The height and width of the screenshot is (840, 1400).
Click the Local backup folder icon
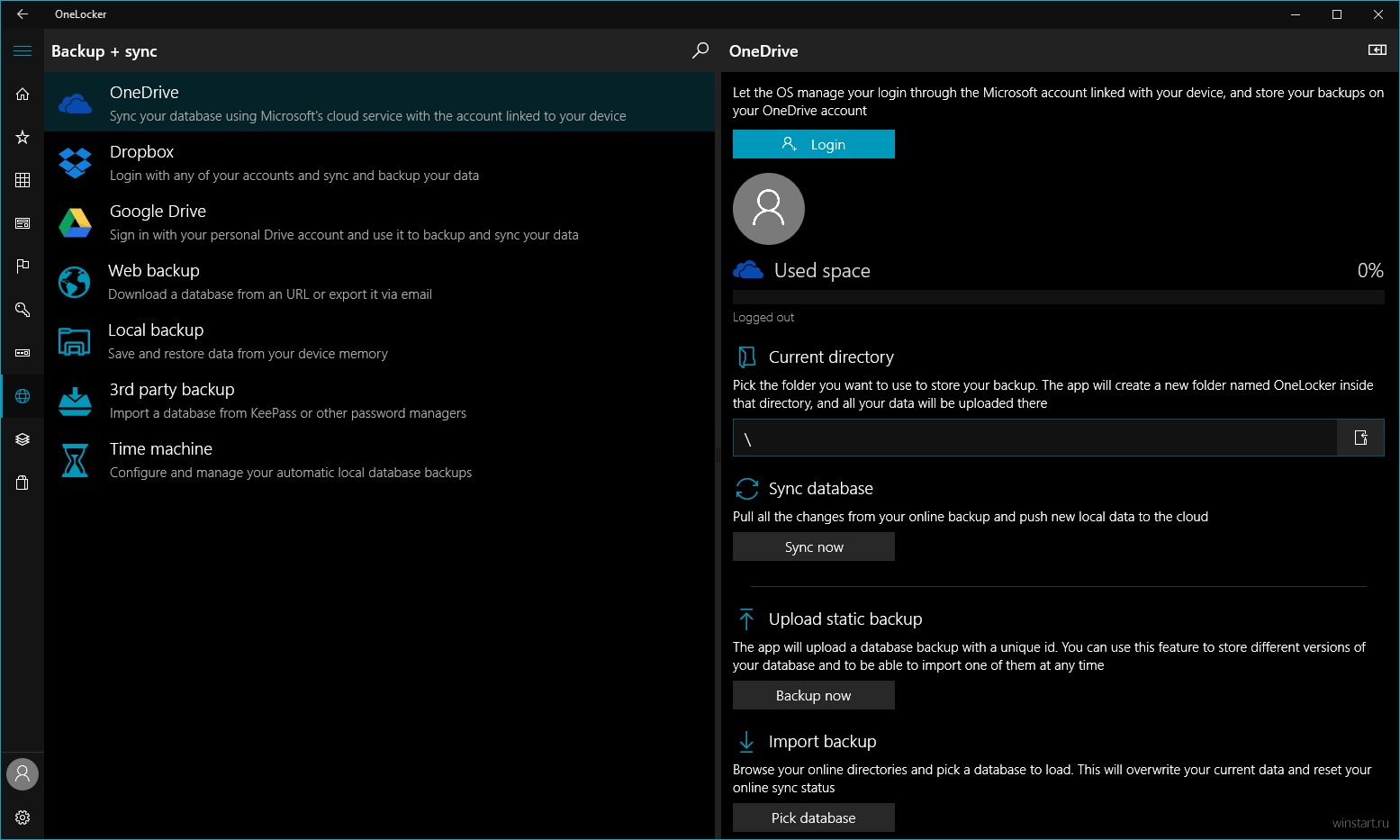pos(74,341)
